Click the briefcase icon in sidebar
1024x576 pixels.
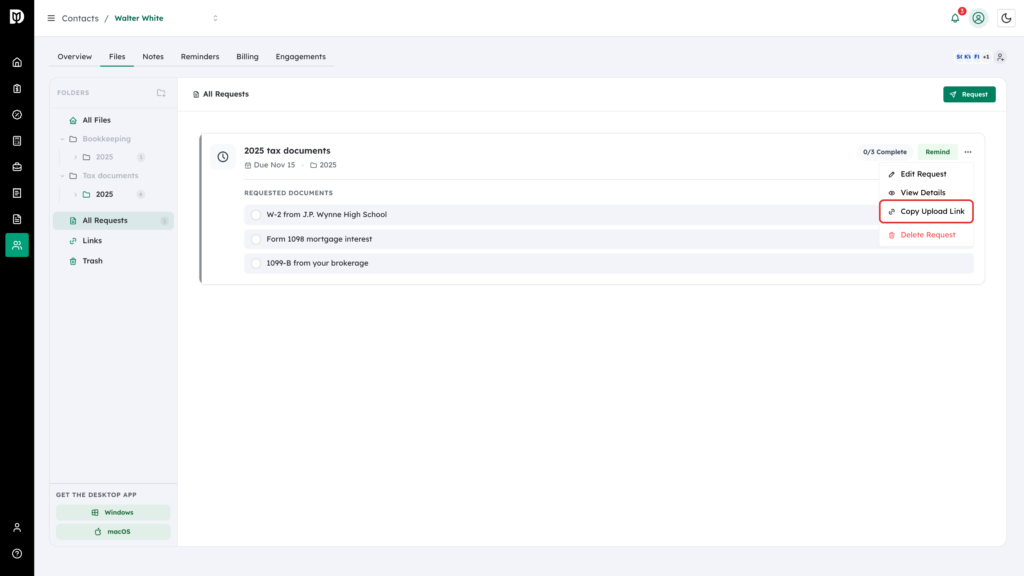tap(17, 167)
